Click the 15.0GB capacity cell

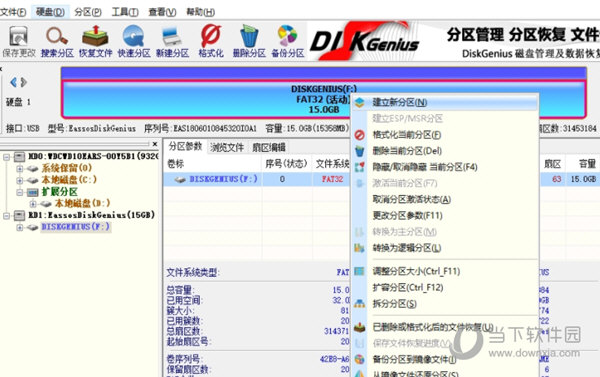click(583, 179)
